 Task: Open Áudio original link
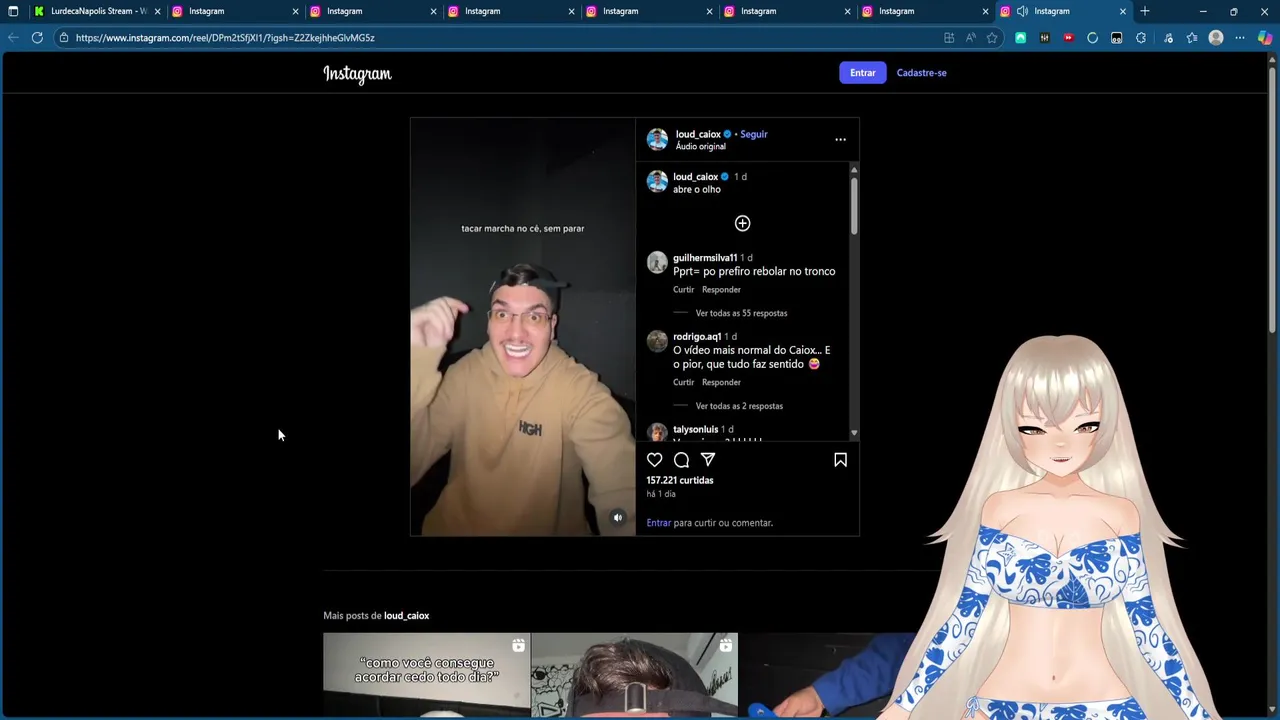tap(700, 147)
